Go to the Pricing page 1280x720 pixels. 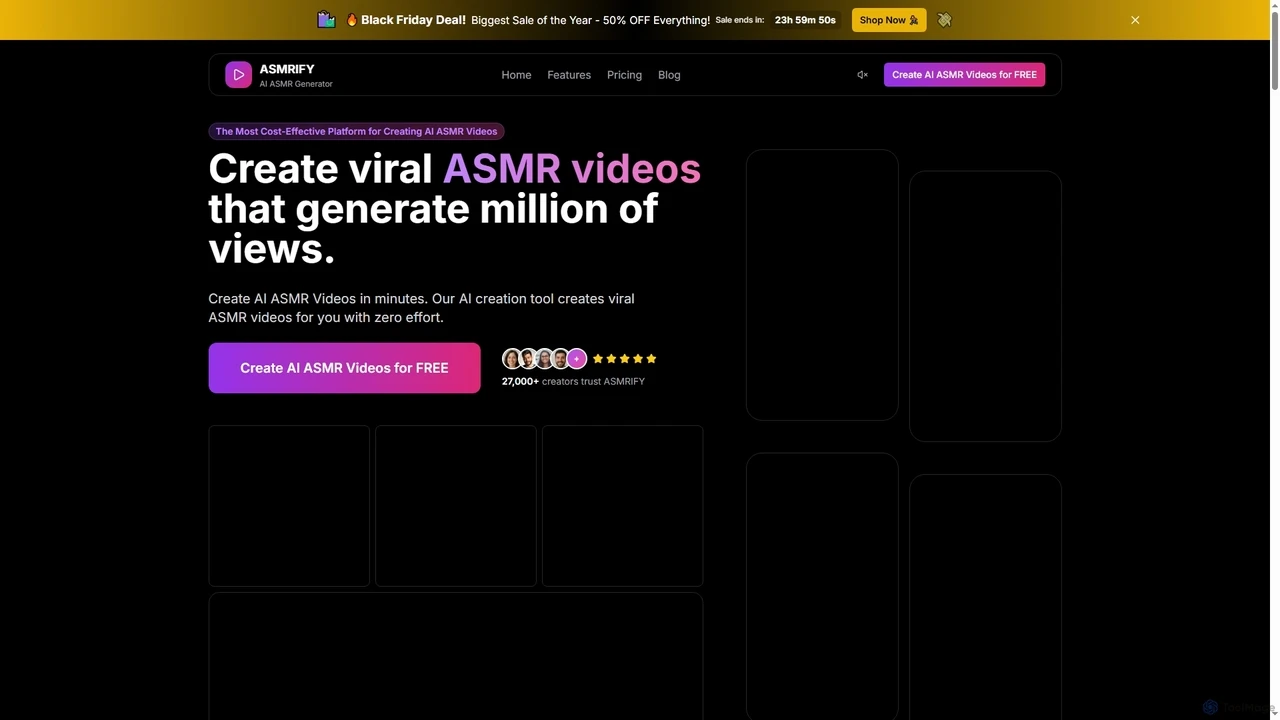tap(624, 75)
